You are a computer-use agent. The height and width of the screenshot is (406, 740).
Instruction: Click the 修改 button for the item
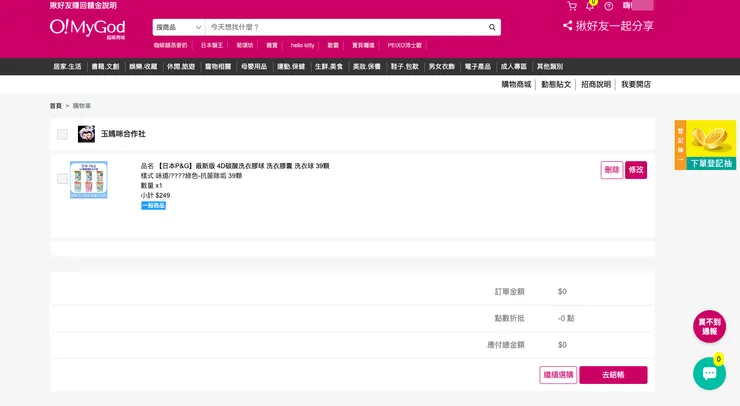[x=636, y=170]
